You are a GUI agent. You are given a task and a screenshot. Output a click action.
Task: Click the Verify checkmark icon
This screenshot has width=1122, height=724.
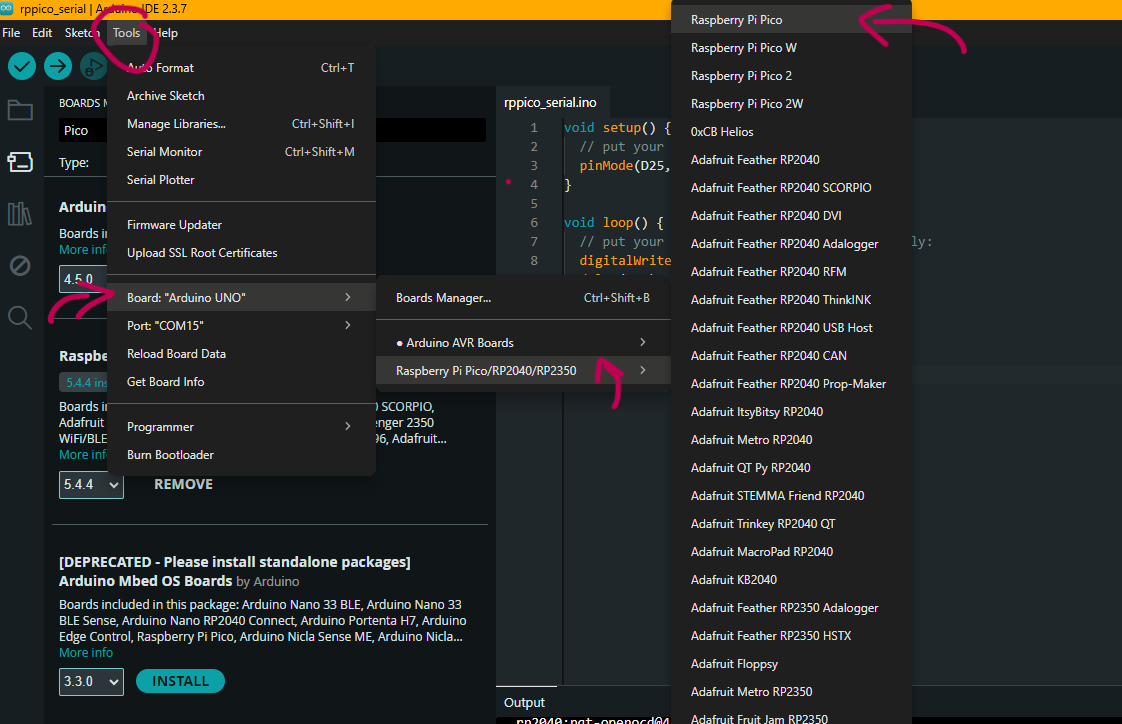point(22,67)
